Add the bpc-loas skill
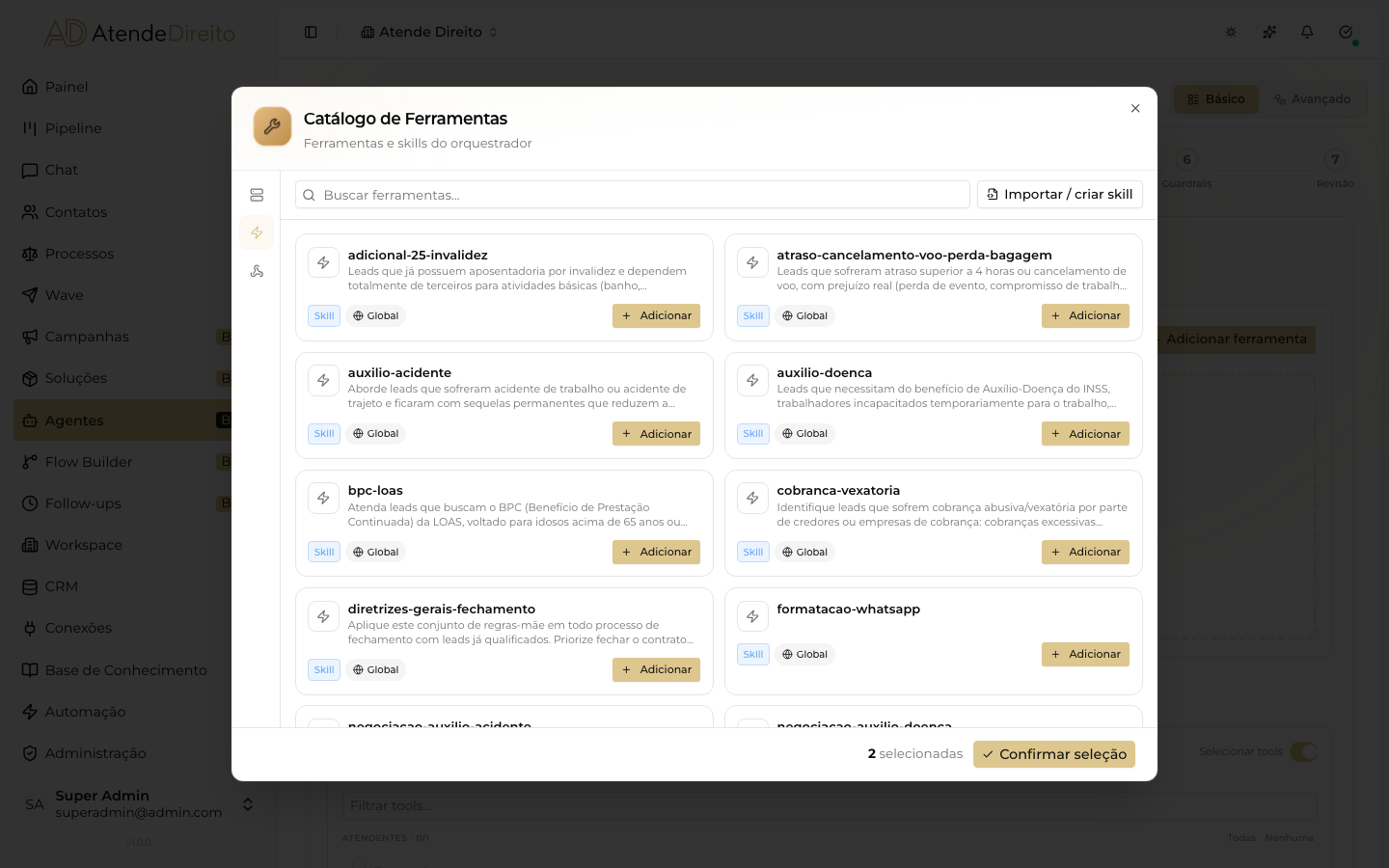Screen dimensions: 1389x868 click(x=656, y=552)
